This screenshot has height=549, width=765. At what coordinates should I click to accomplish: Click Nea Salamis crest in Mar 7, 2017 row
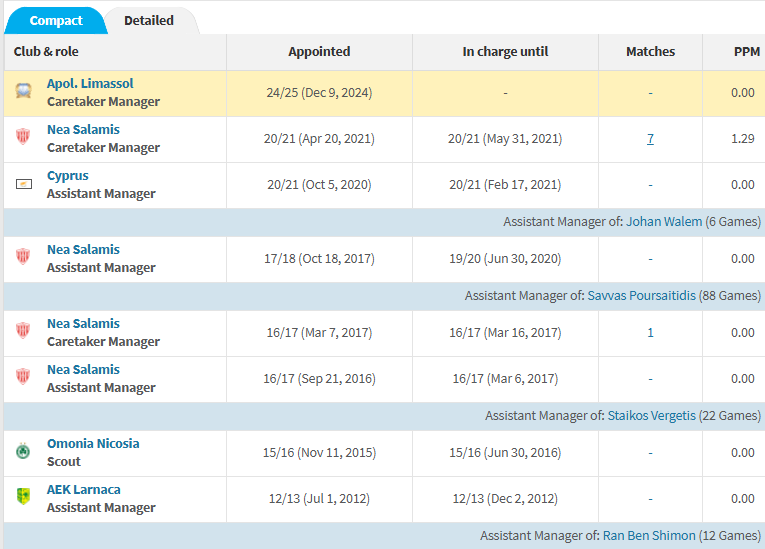[x=23, y=330]
